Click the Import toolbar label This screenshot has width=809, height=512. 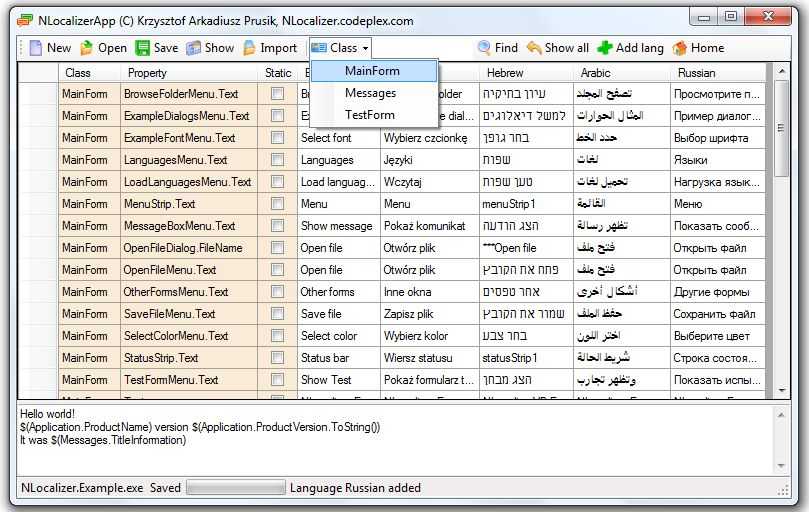click(278, 48)
